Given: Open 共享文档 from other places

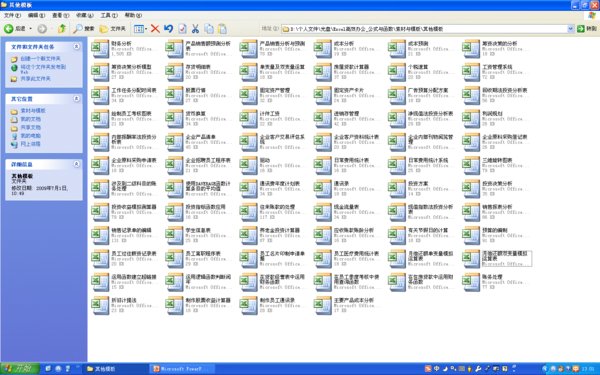Looking at the screenshot, I should 31,127.
